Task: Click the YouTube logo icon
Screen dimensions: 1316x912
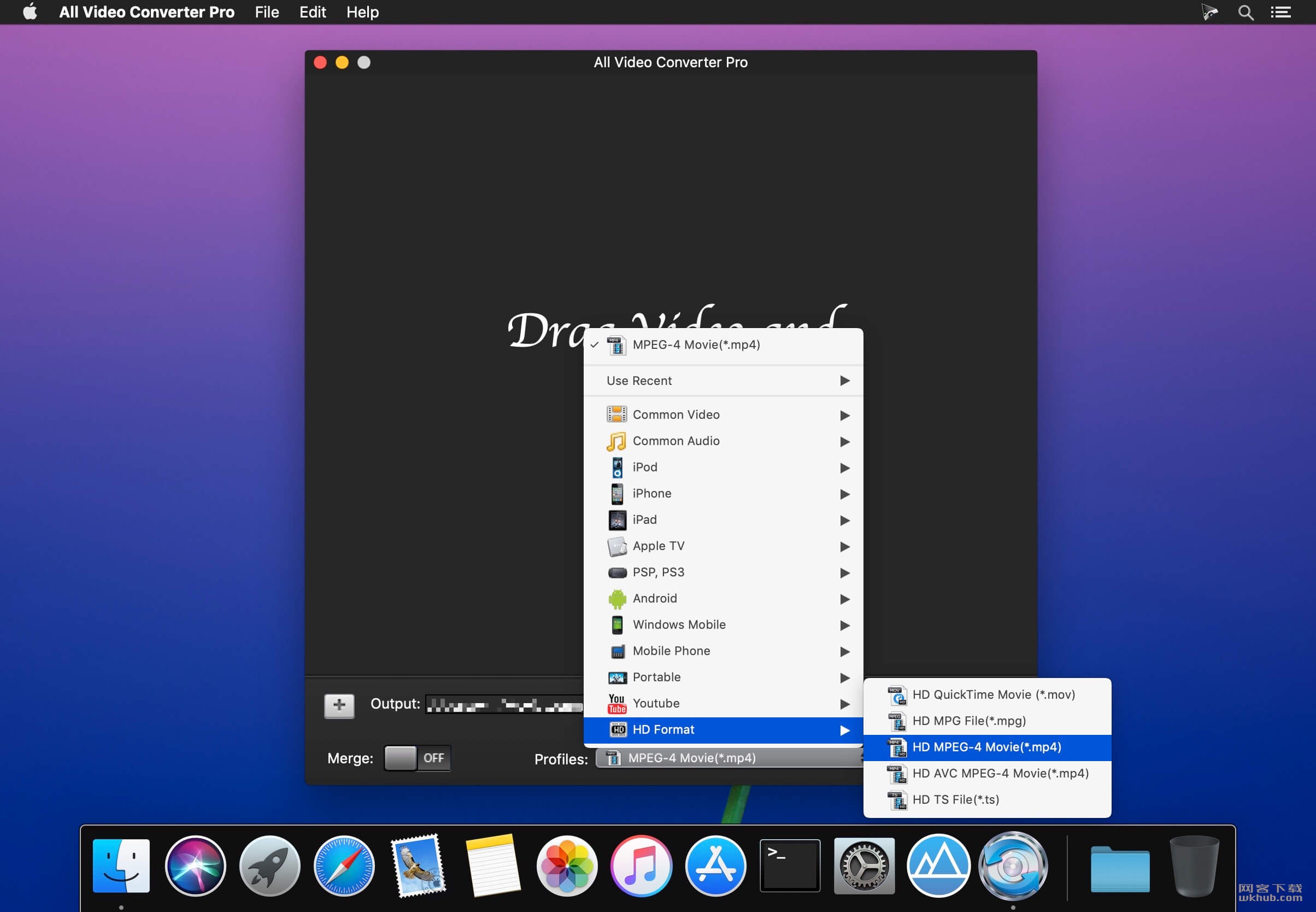Action: (x=617, y=704)
